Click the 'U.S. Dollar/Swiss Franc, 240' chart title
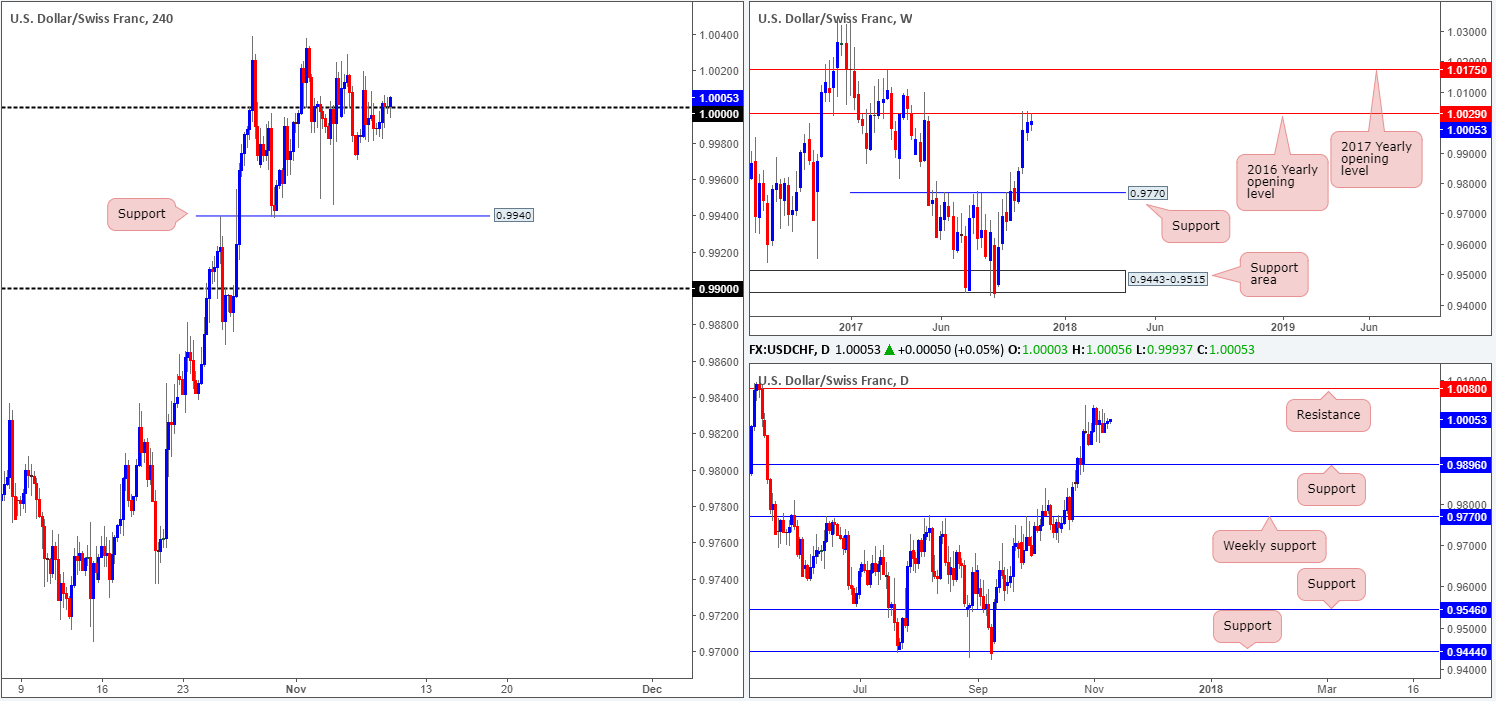This screenshot has width=1496, height=701. (87, 18)
